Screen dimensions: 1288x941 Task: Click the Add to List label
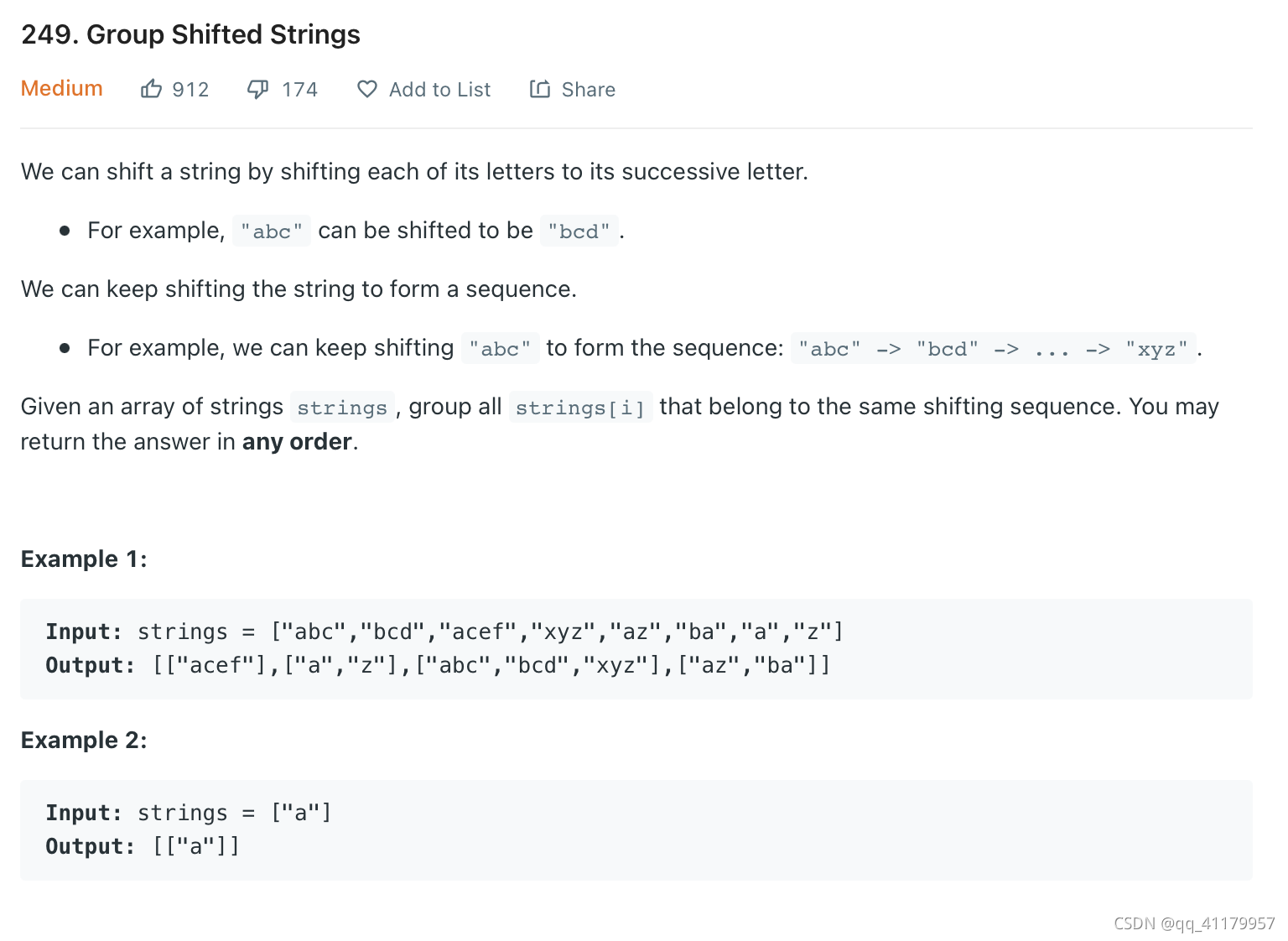[x=439, y=90]
